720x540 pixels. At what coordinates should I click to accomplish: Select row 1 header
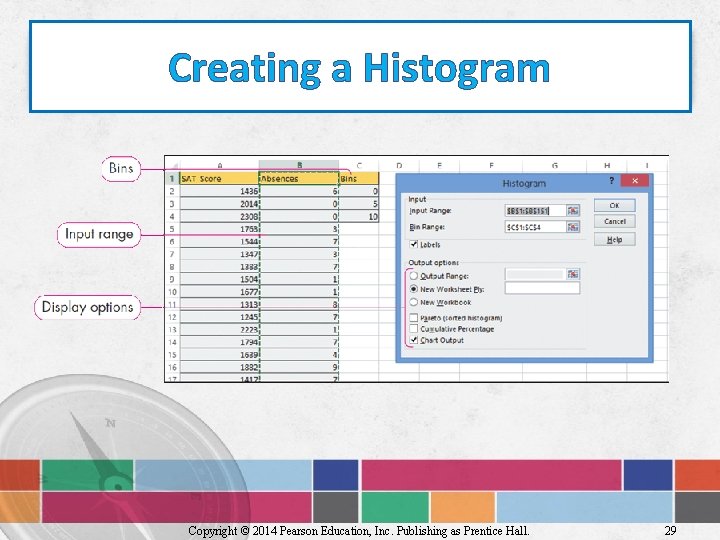coord(172,178)
